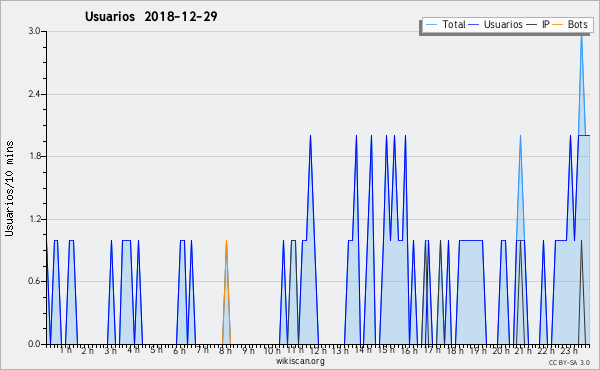Click the '9 h' x-axis label
600x370 pixels.
(x=248, y=350)
